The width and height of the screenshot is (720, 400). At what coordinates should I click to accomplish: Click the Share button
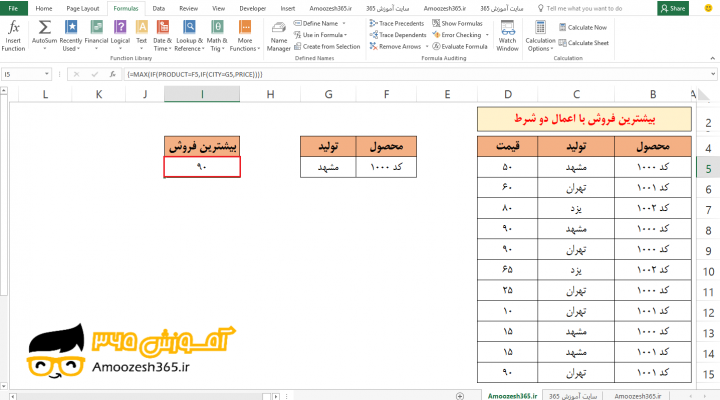[x=673, y=8]
